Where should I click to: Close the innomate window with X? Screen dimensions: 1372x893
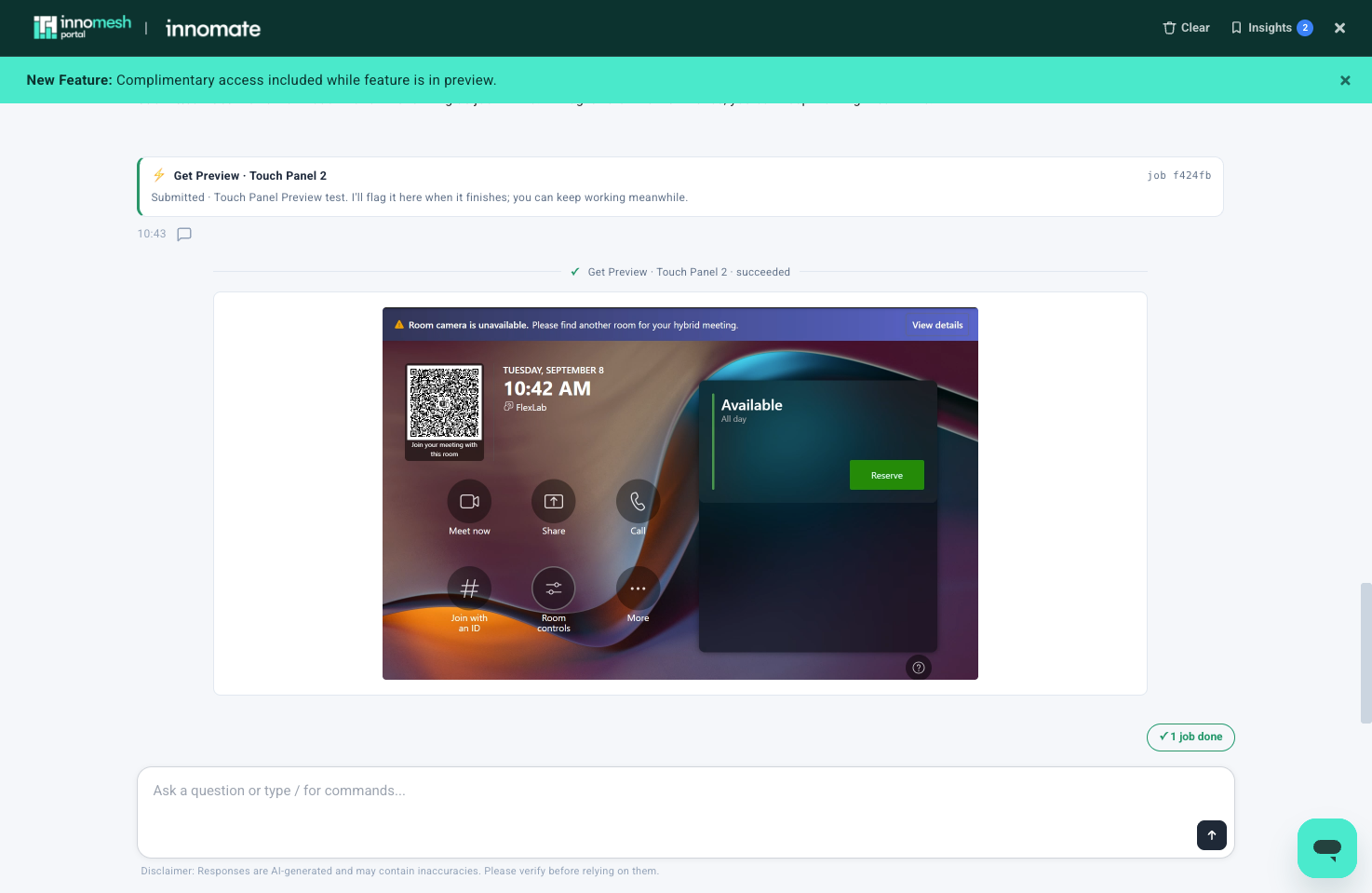coord(1339,28)
